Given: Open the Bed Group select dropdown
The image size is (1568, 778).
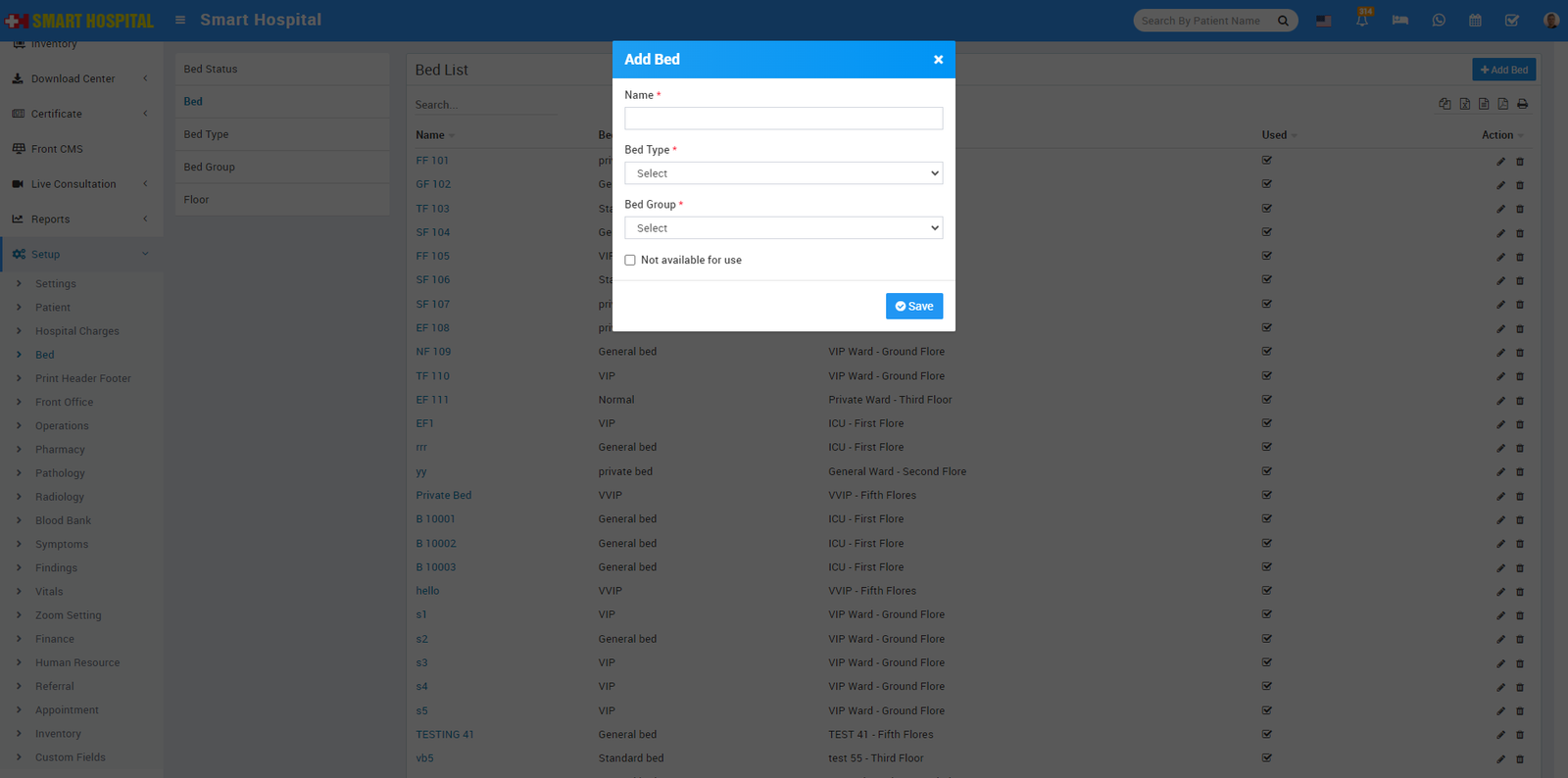Looking at the screenshot, I should (x=783, y=228).
